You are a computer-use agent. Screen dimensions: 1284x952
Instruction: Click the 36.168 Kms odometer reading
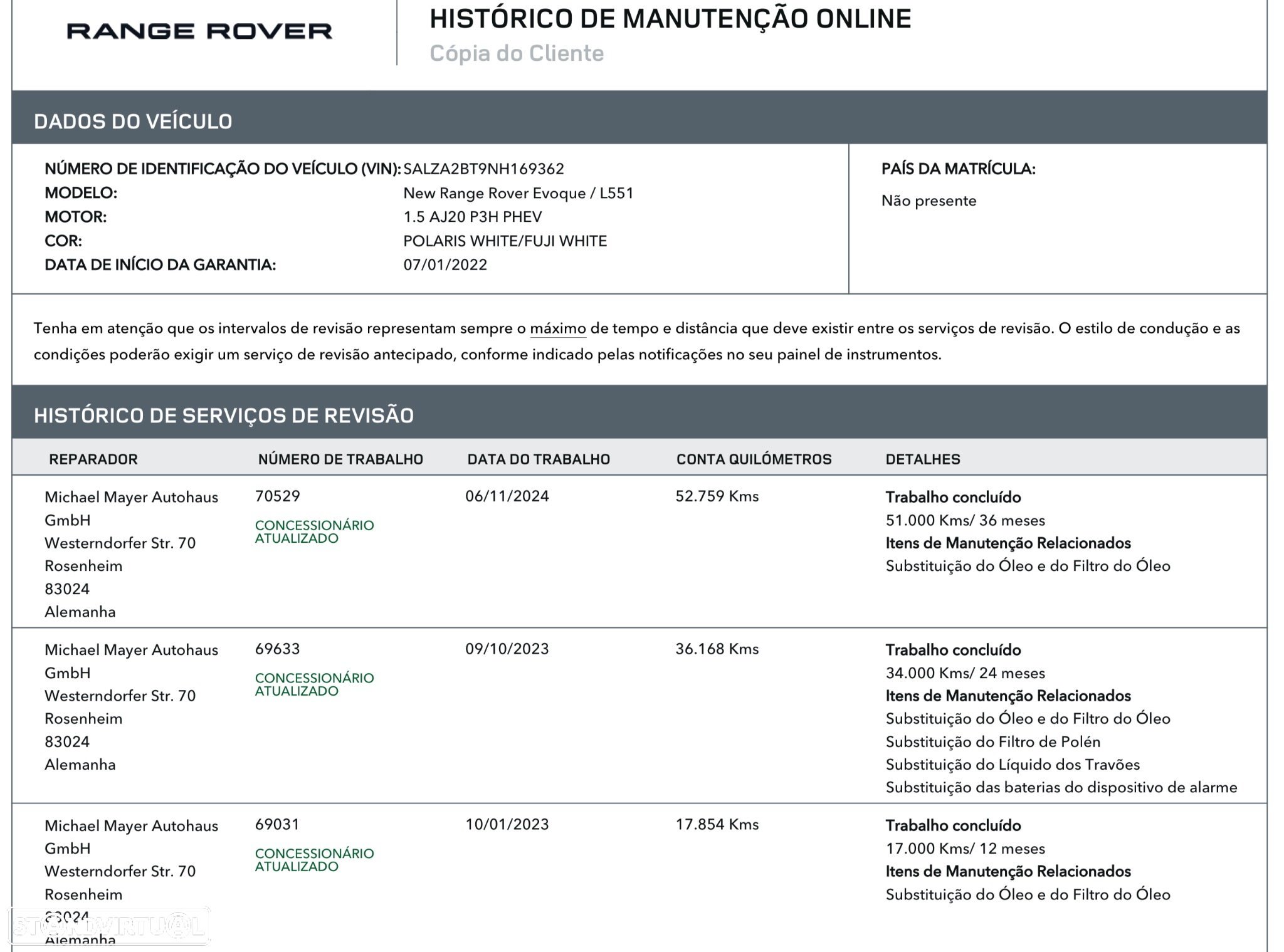click(717, 649)
